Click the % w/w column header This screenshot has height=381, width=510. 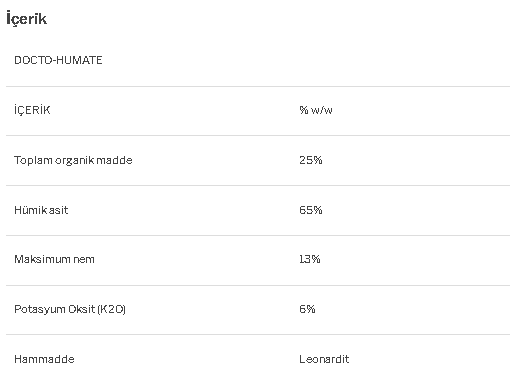tap(316, 110)
